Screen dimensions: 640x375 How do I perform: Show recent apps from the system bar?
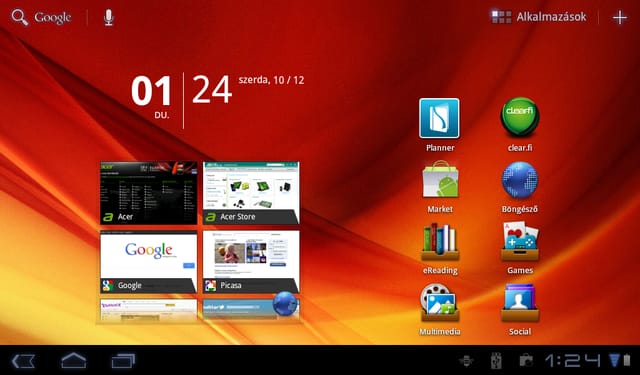(123, 361)
